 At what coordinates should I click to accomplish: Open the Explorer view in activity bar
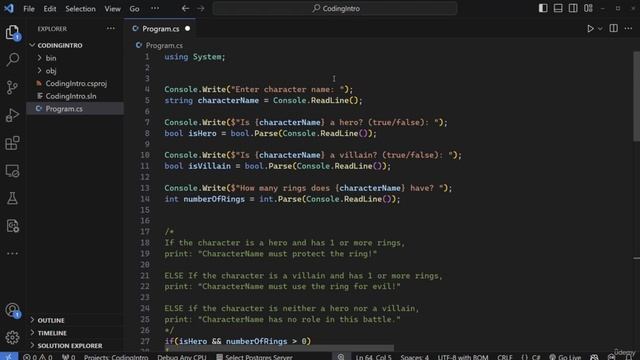[12, 32]
